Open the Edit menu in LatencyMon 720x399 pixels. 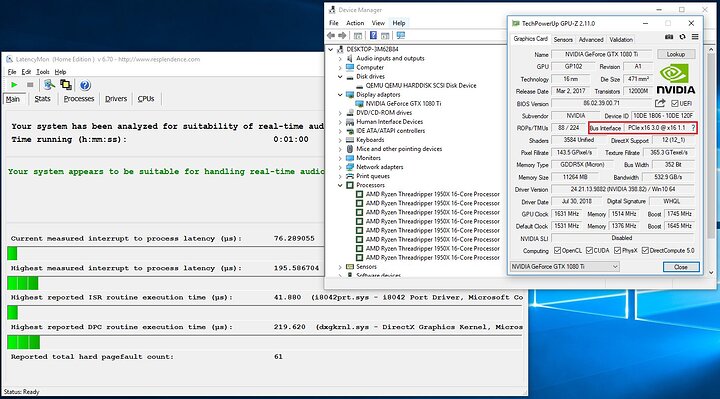[26, 72]
